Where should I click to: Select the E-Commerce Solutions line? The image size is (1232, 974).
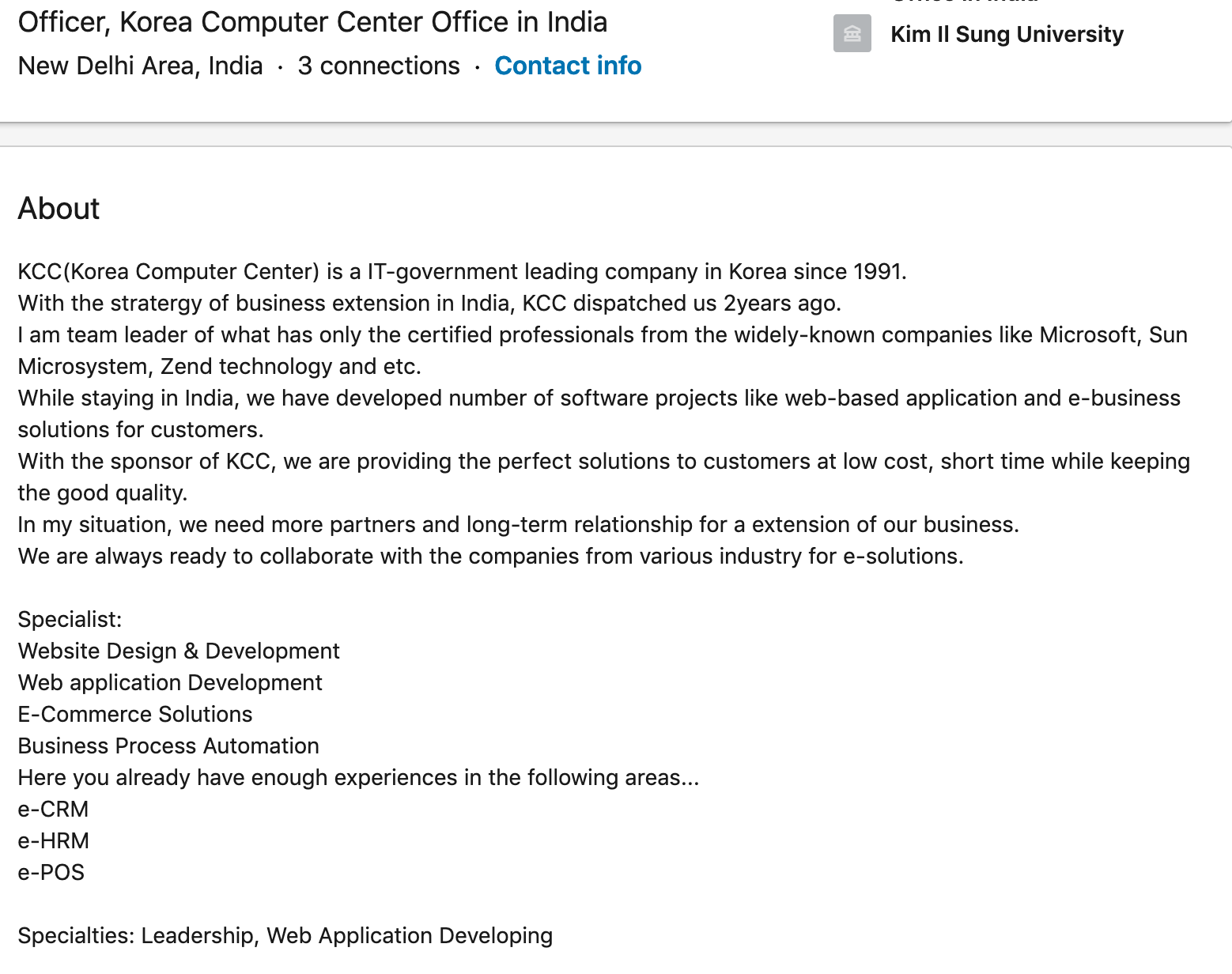click(135, 714)
